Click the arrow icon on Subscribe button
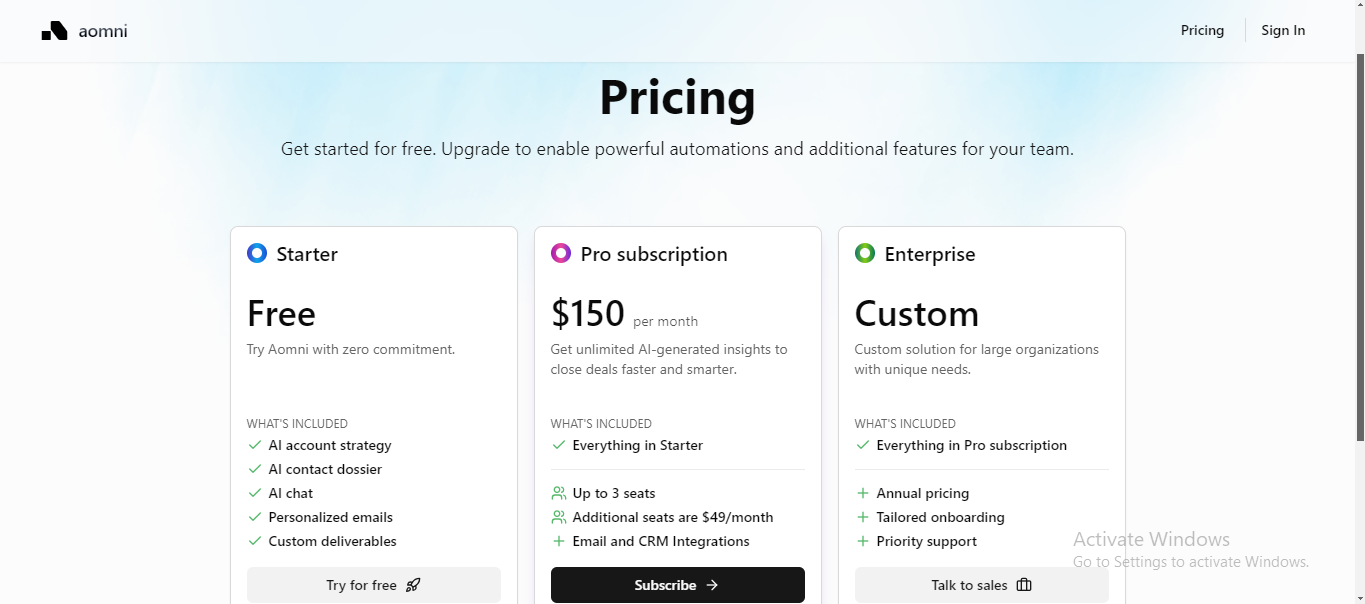This screenshot has width=1365, height=604. tap(712, 585)
